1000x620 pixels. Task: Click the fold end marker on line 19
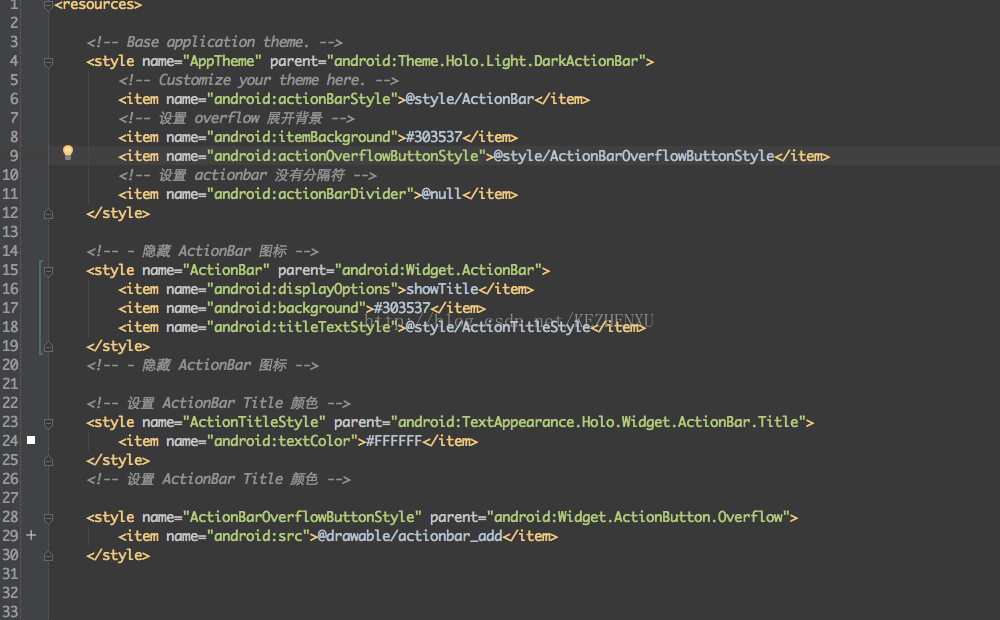pyautogui.click(x=48, y=347)
